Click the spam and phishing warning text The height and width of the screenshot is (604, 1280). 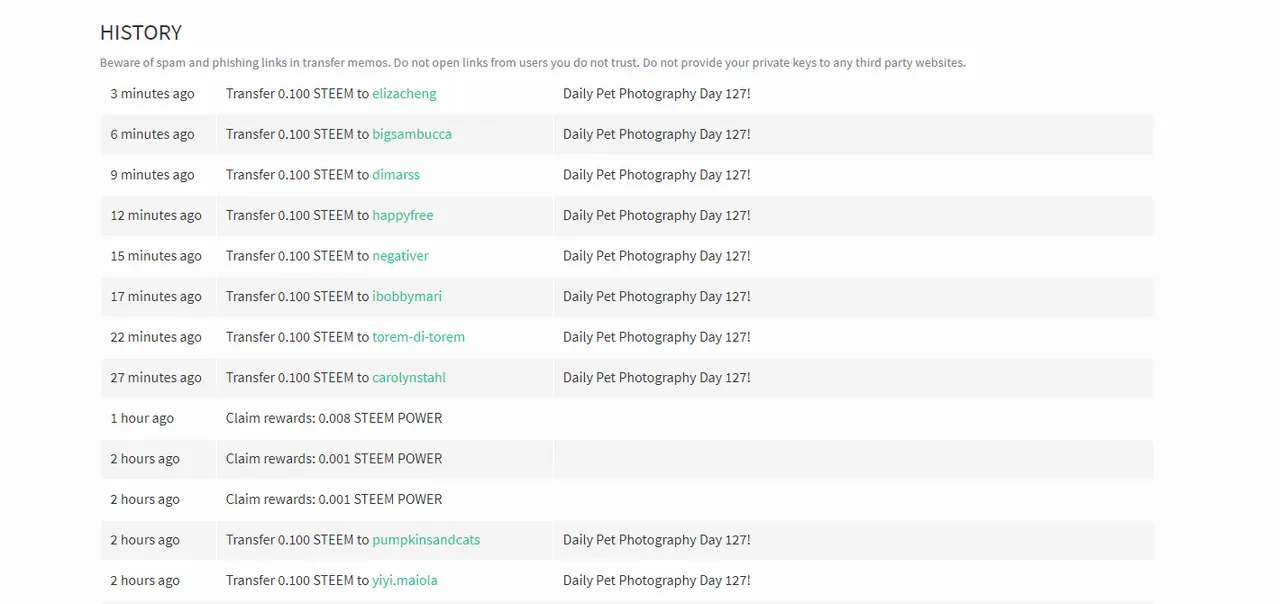click(x=532, y=63)
